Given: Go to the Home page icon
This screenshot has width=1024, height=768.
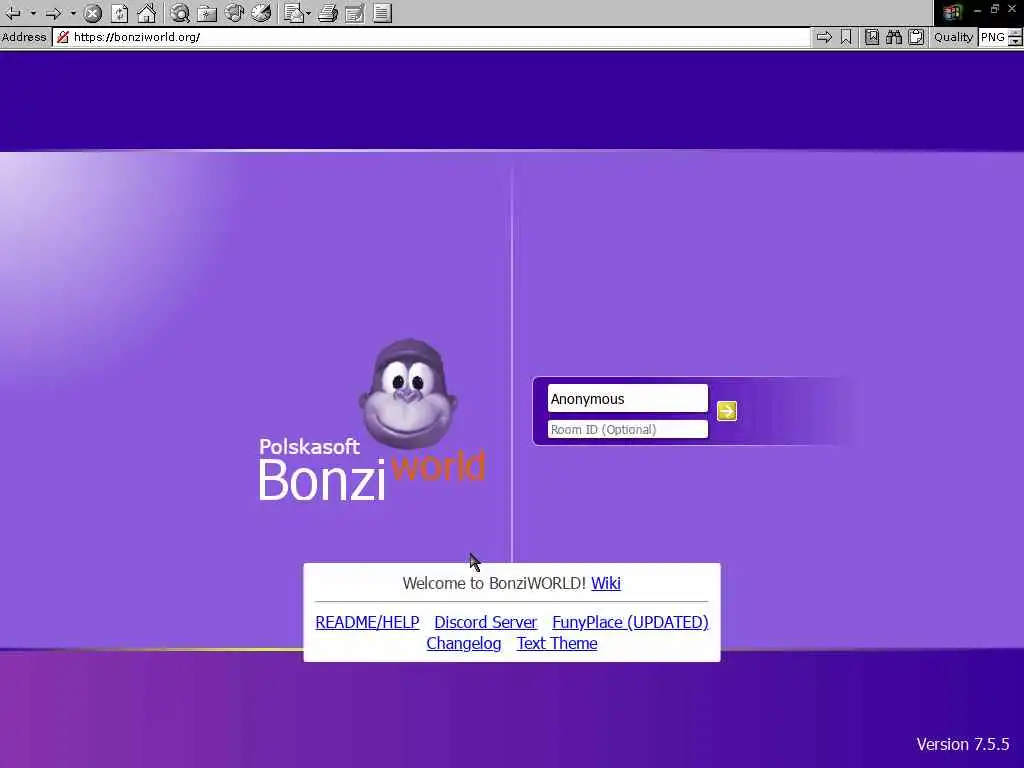Looking at the screenshot, I should (147, 12).
